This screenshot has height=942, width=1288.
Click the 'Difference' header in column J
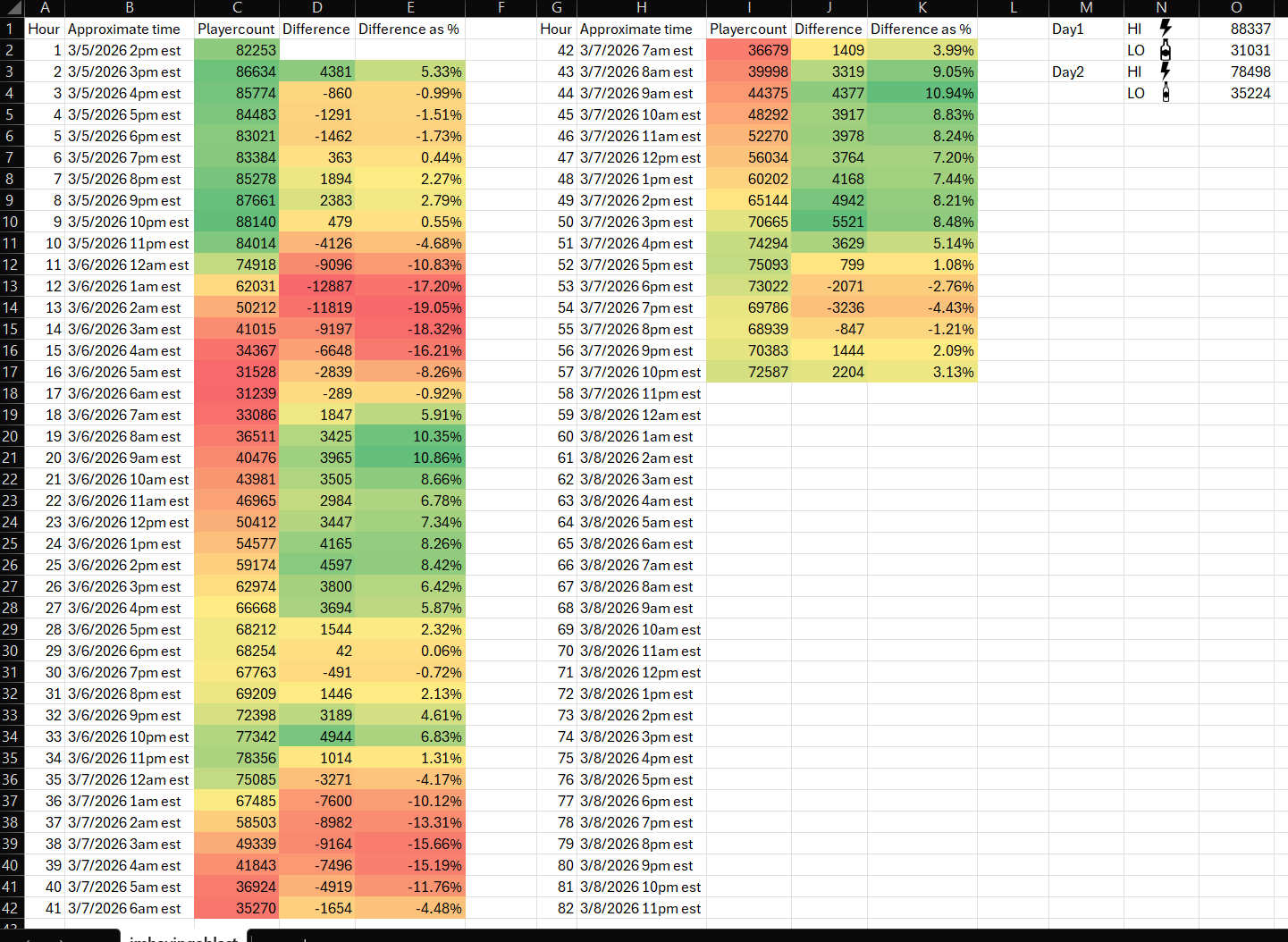pyautogui.click(x=829, y=29)
